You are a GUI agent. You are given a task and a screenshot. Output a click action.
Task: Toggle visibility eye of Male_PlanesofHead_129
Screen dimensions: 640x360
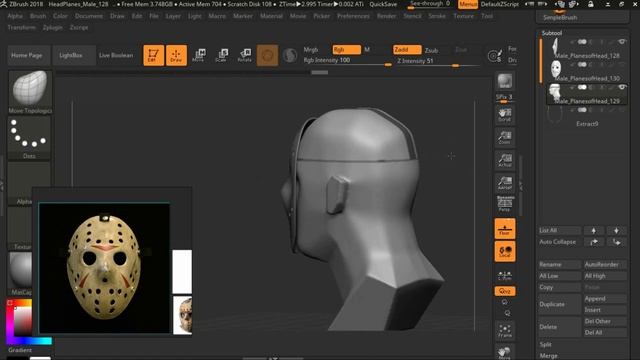[x=622, y=87]
